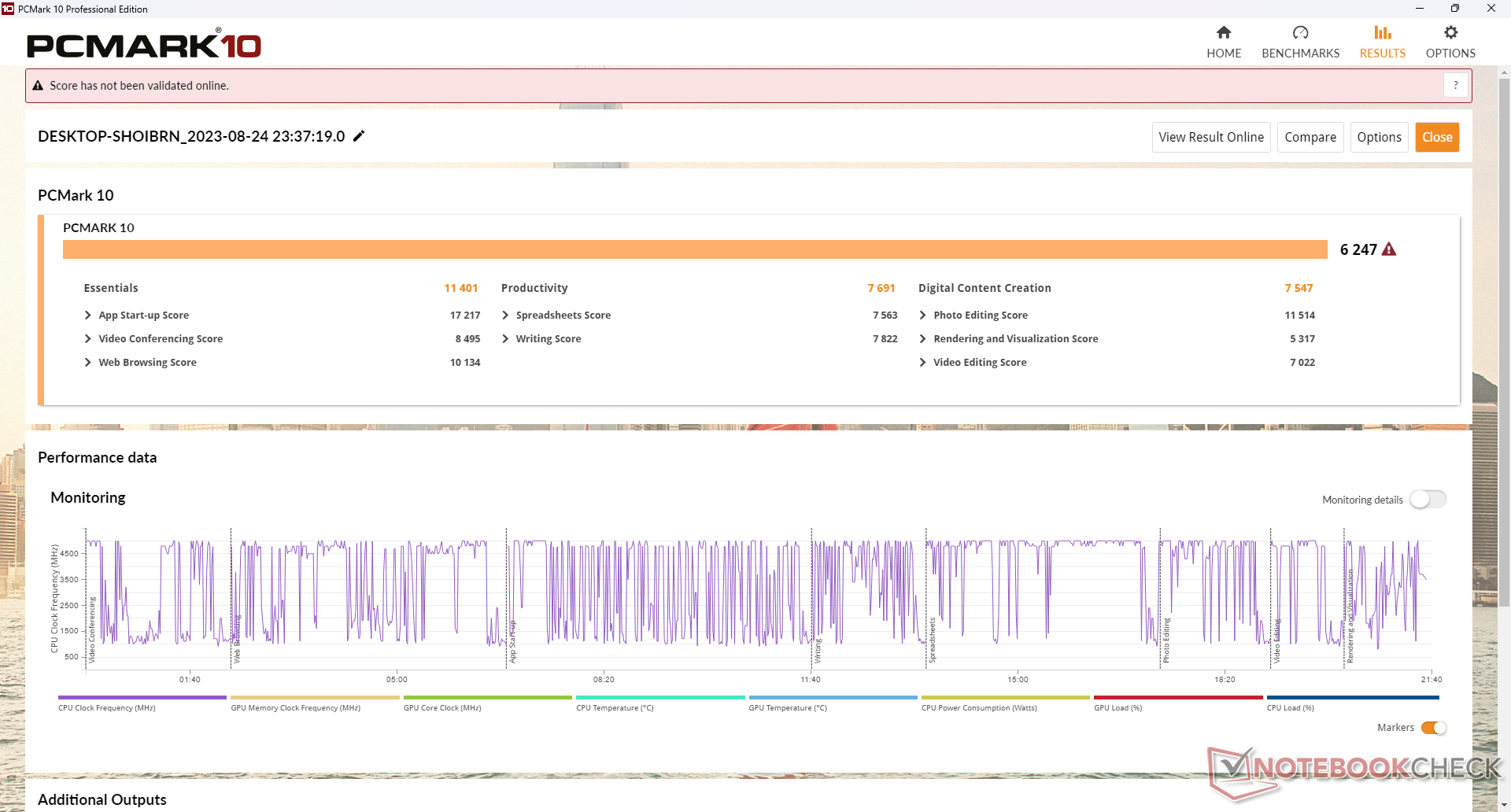The height and width of the screenshot is (812, 1511).
Task: Click the warning icon in validation banner
Action: point(38,86)
